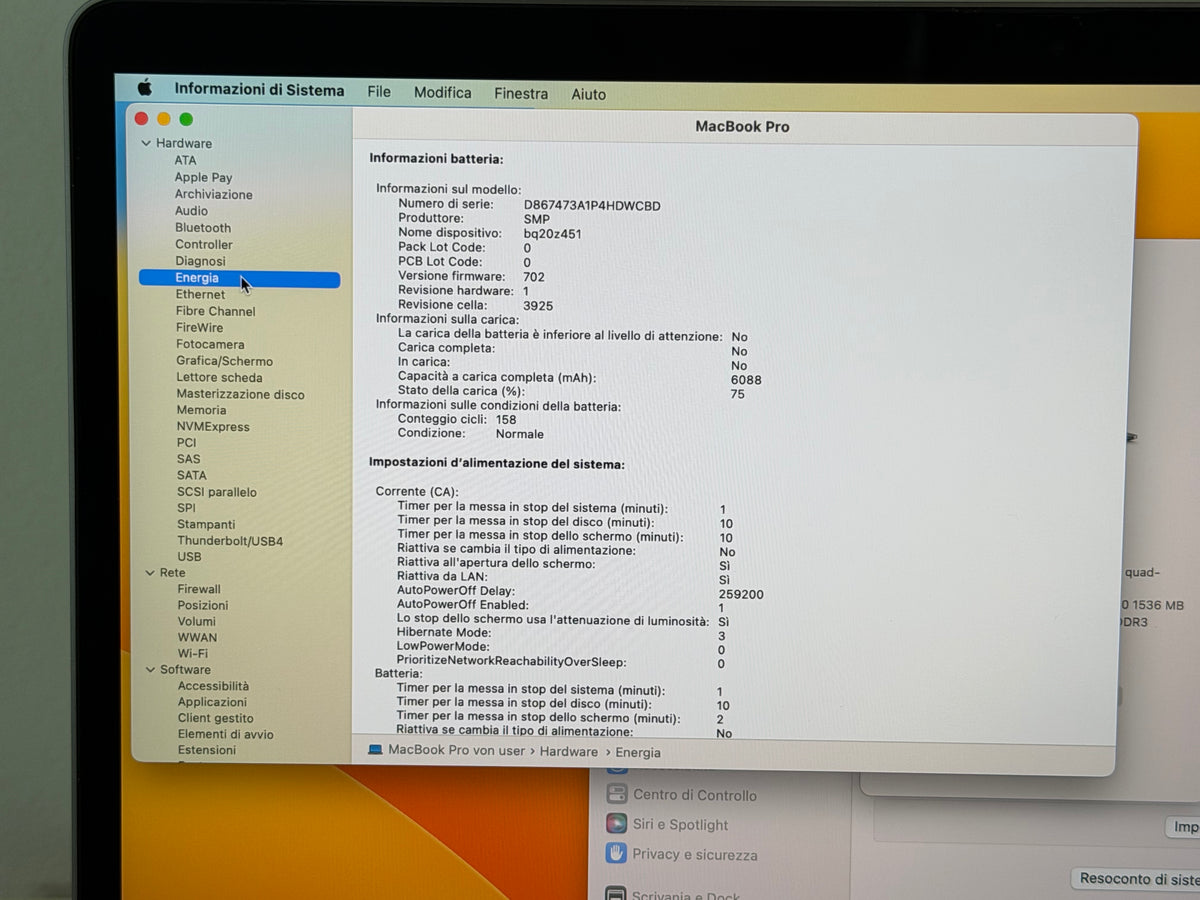Click the Resoconto di sistema button behind
The image size is (1200, 900).
click(x=1138, y=879)
